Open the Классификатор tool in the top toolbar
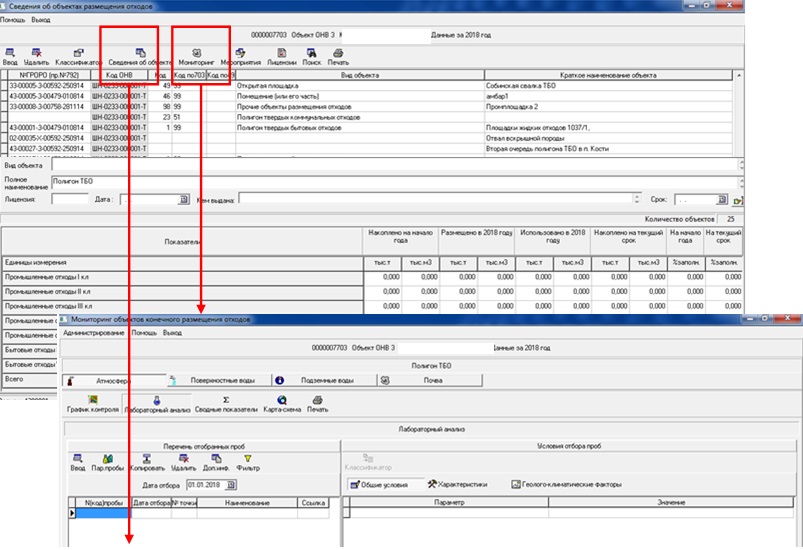 click(x=75, y=55)
